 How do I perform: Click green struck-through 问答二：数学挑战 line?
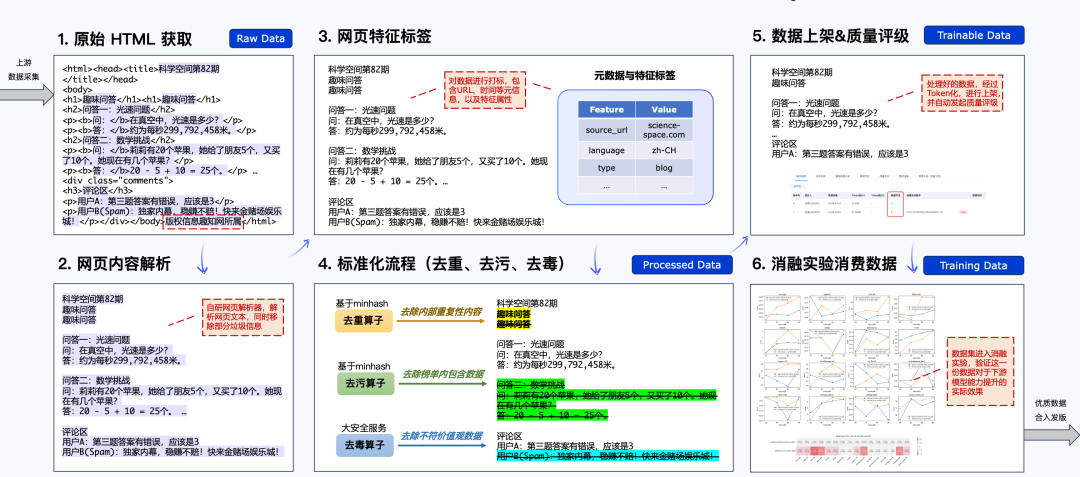[x=531, y=384]
